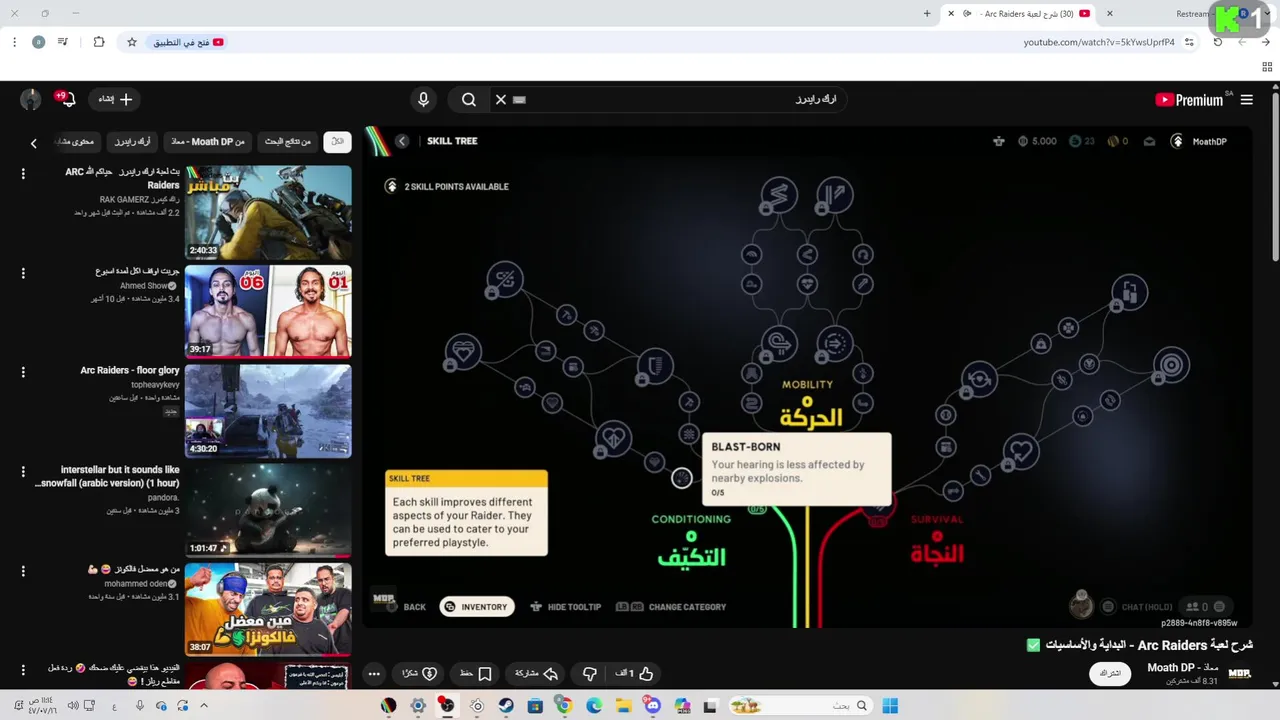
Task: Open the Moath DP channel name link
Action: [x=1182, y=667]
